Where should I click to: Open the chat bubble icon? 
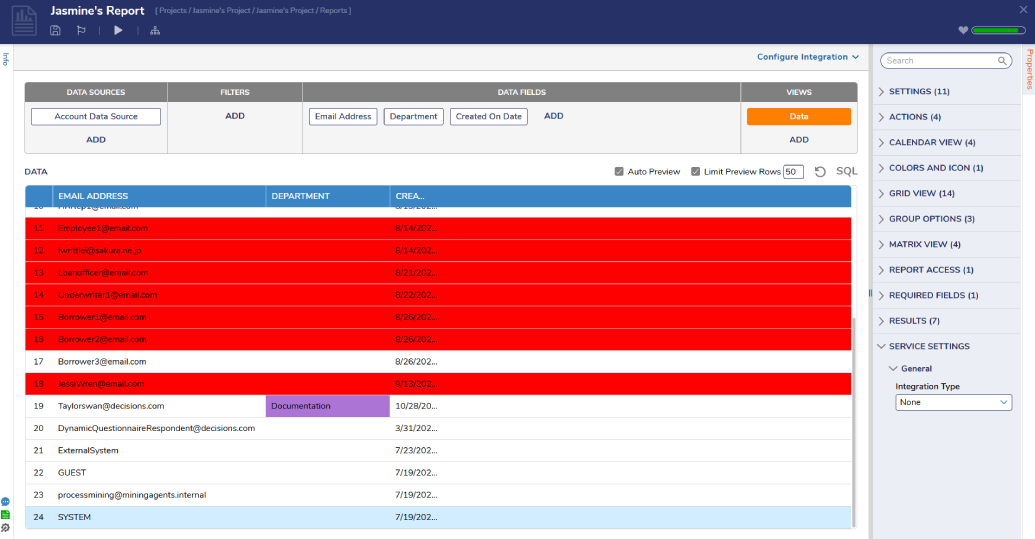coord(5,501)
